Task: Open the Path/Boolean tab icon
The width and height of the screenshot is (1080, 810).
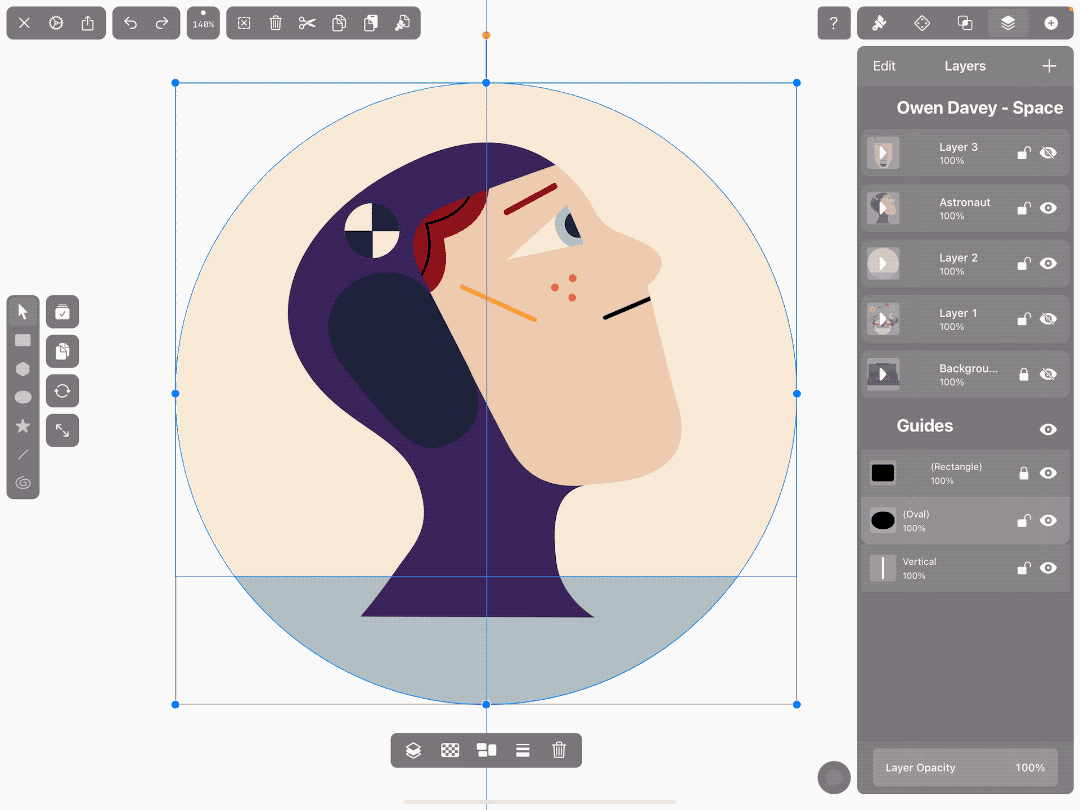Action: tap(965, 23)
